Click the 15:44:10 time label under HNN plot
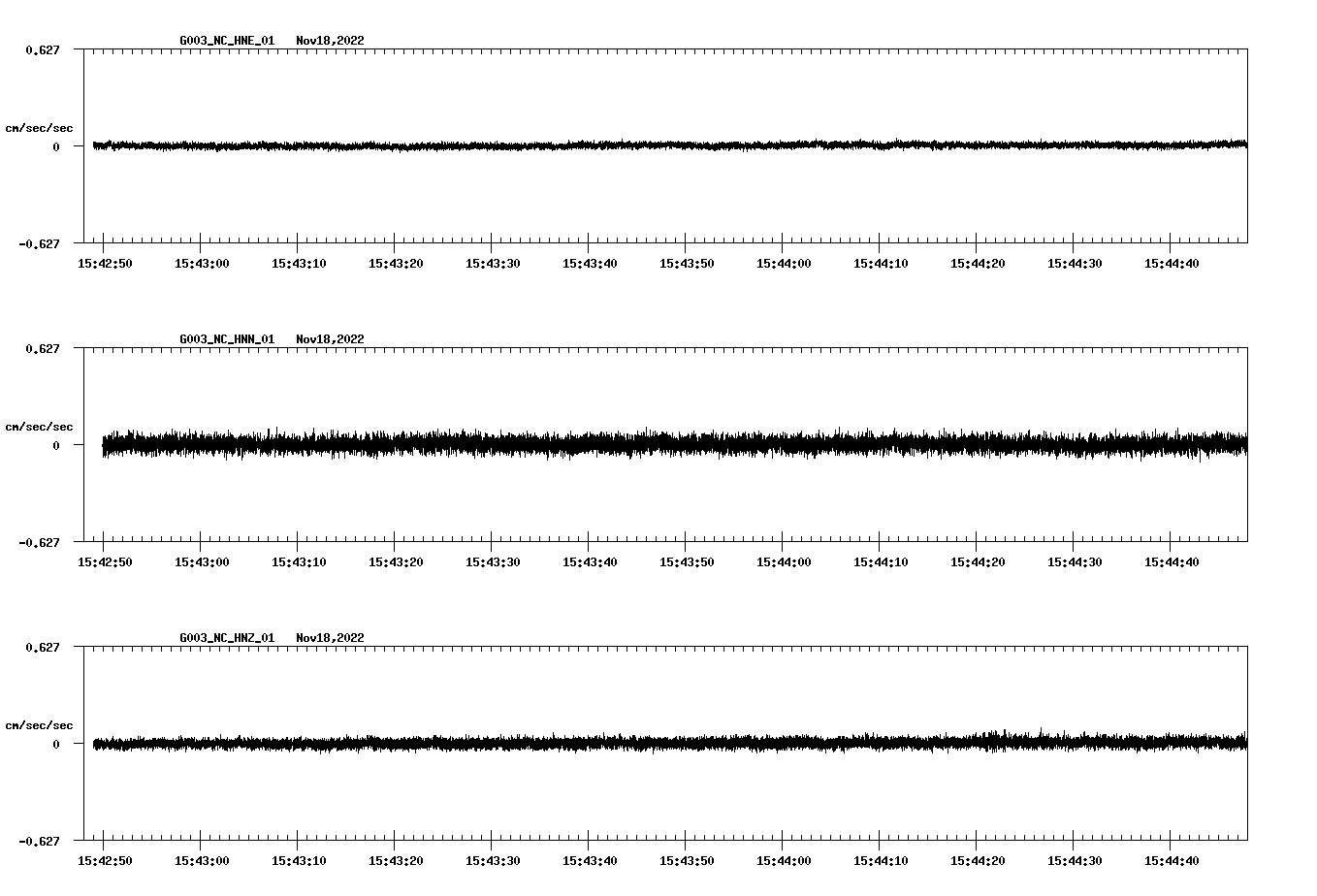 (881, 562)
